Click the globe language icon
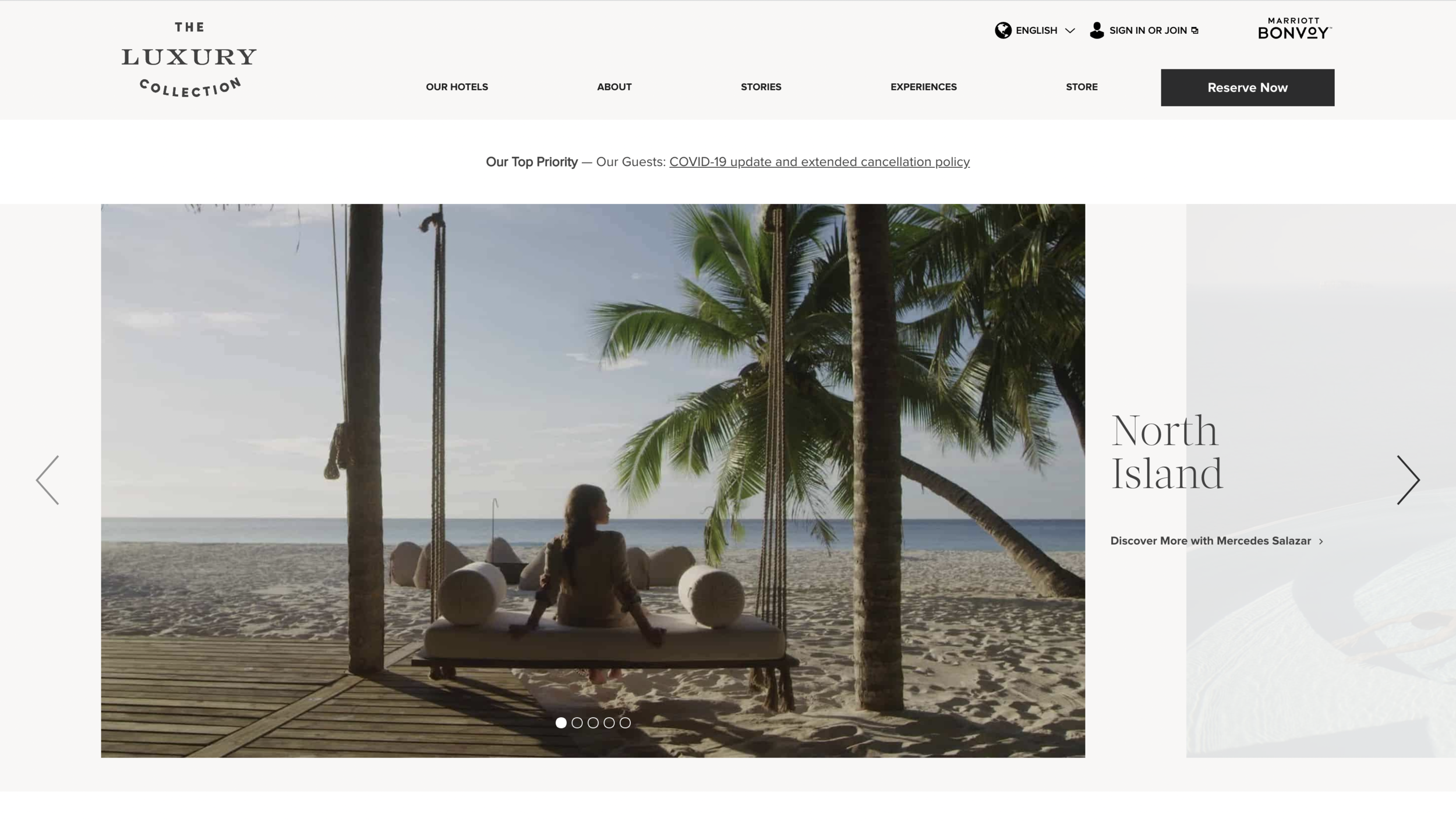1456x821 pixels. click(x=1003, y=30)
